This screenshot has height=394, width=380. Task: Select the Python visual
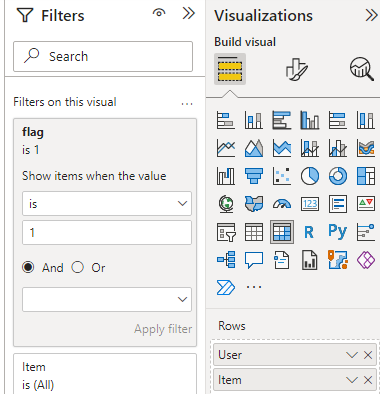tap(338, 231)
